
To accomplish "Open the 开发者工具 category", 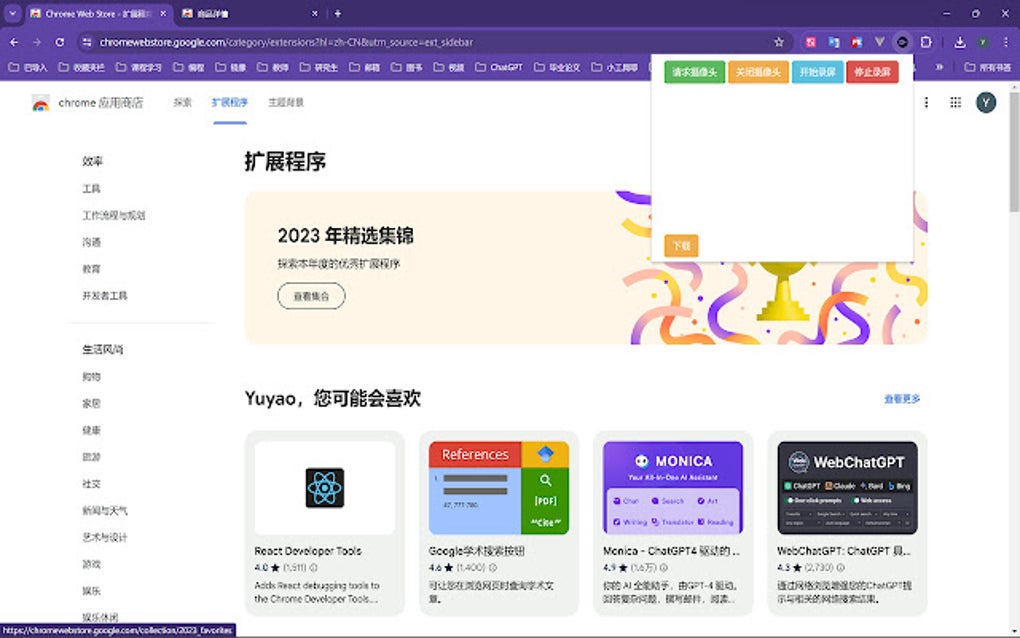I will tap(105, 295).
